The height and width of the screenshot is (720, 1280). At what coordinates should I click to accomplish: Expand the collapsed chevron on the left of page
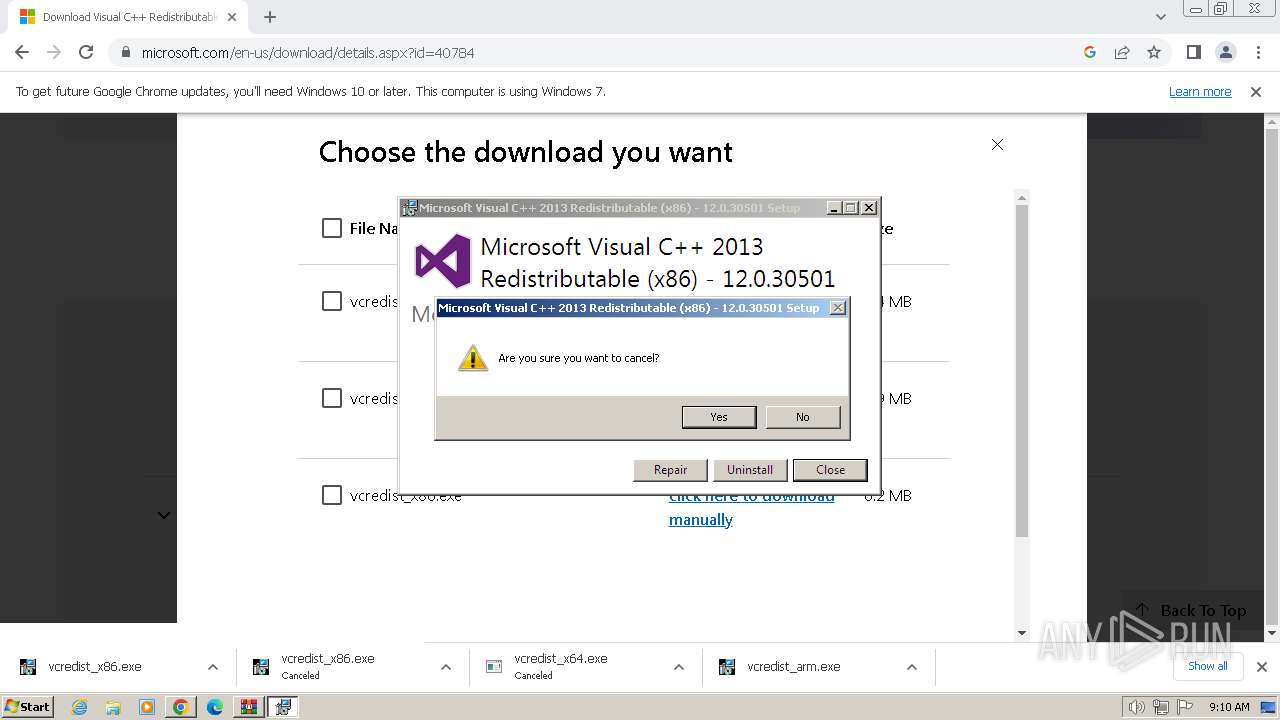point(164,515)
